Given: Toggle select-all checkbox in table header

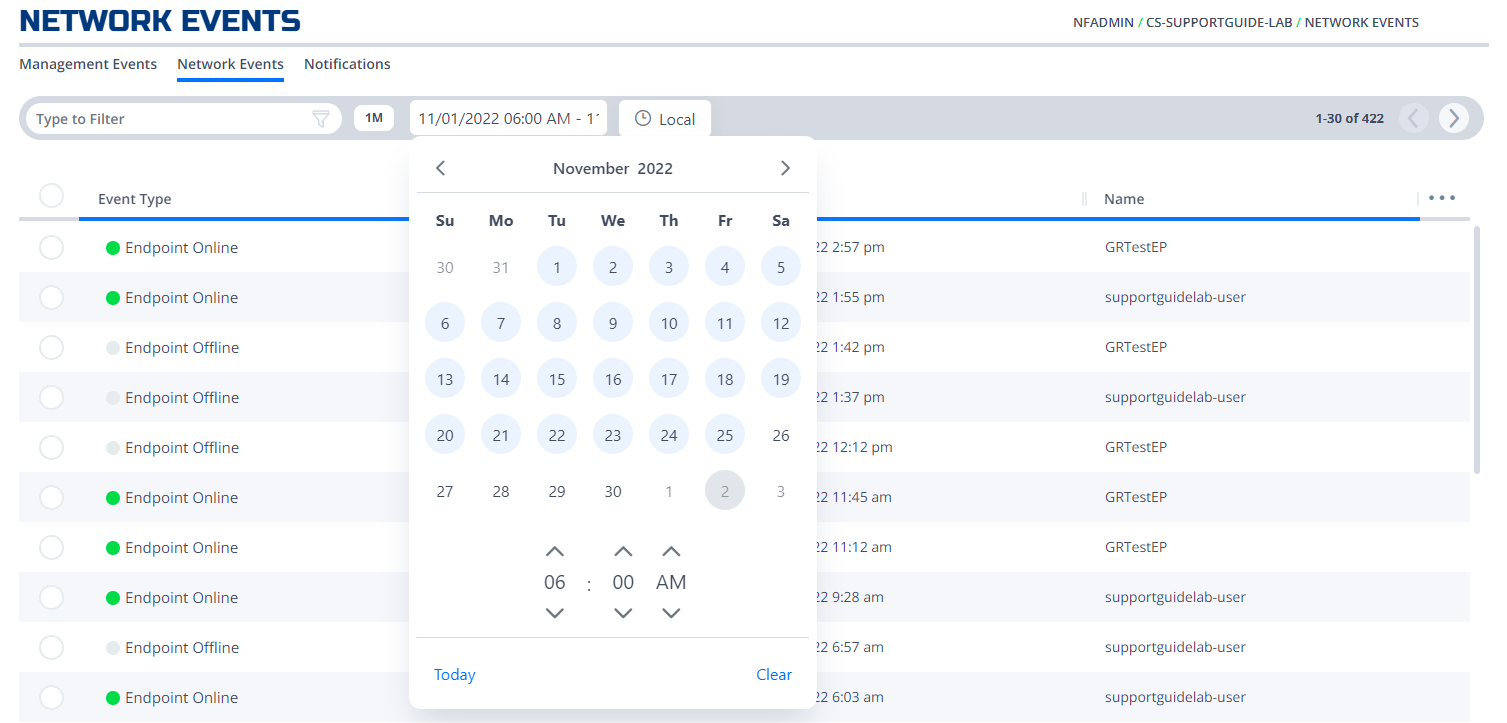Looking at the screenshot, I should 51,196.
